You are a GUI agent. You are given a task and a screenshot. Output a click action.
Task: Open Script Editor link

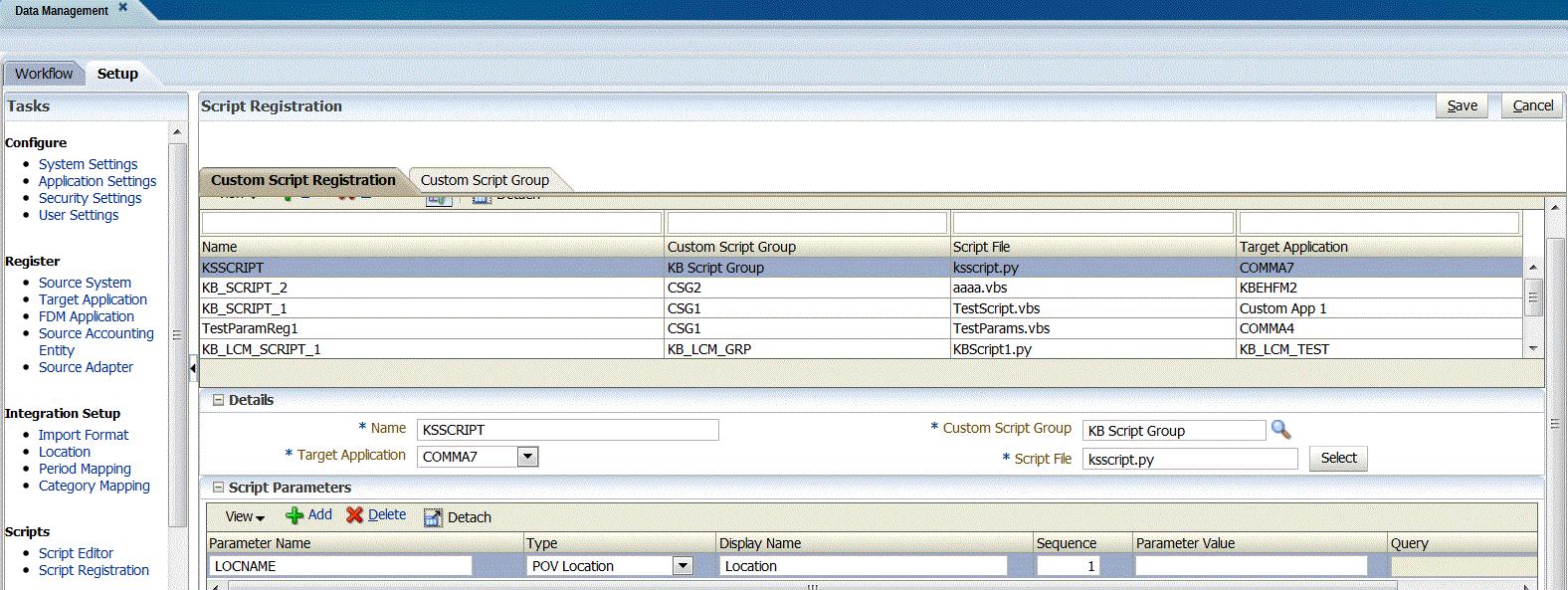pos(76,553)
